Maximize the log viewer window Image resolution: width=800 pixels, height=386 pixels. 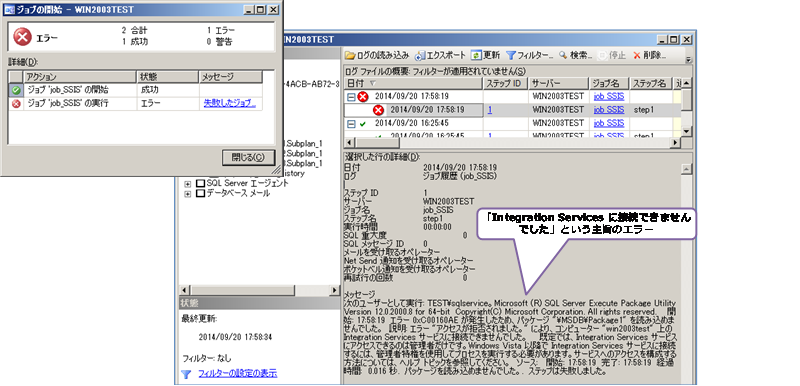click(674, 39)
